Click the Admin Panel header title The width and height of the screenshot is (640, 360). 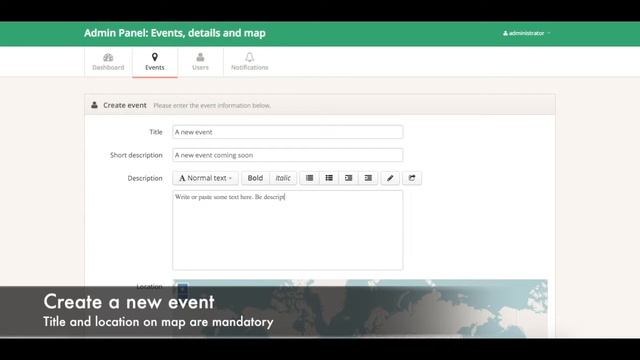[175, 33]
